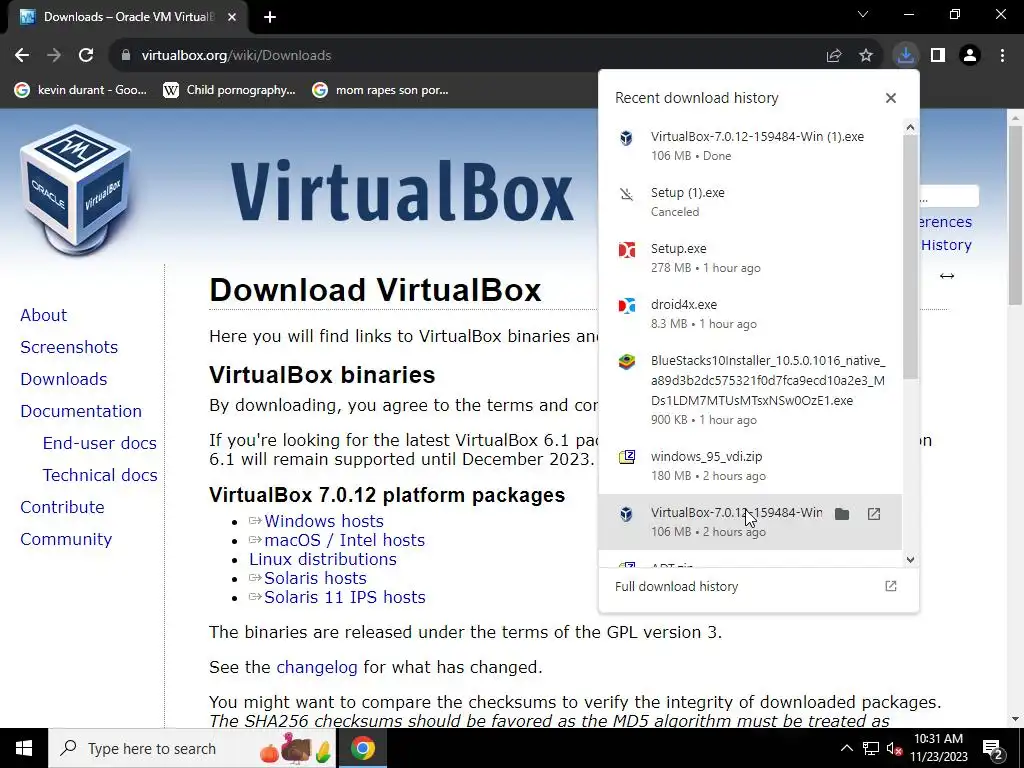Viewport: 1024px width, 768px height.
Task: Click the red Setup.exe file icon
Action: [x=626, y=250]
